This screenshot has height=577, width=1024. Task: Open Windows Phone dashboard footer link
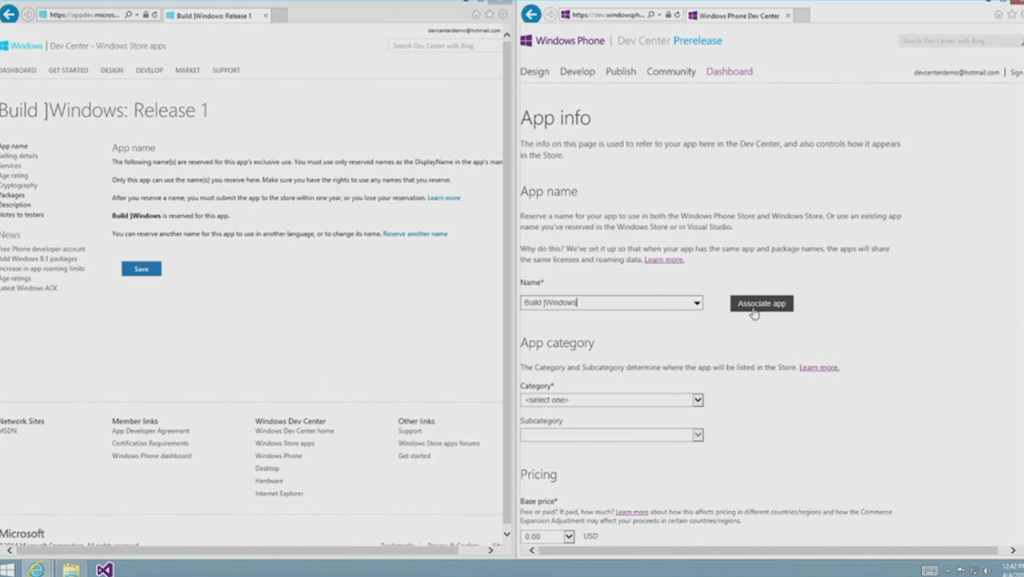[x=152, y=456]
